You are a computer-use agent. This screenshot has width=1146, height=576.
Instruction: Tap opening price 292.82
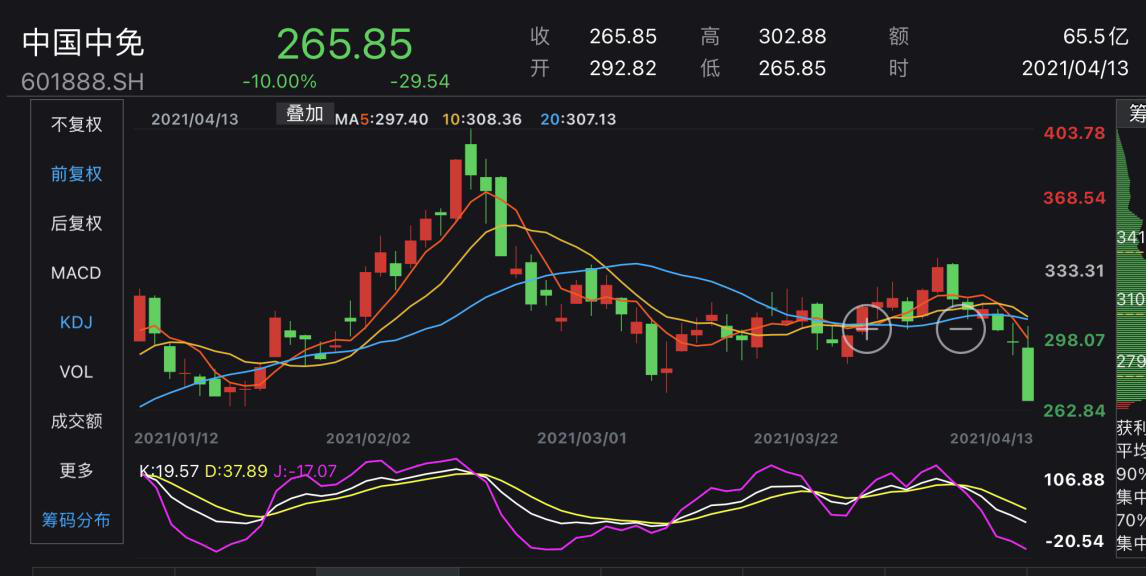pos(623,69)
